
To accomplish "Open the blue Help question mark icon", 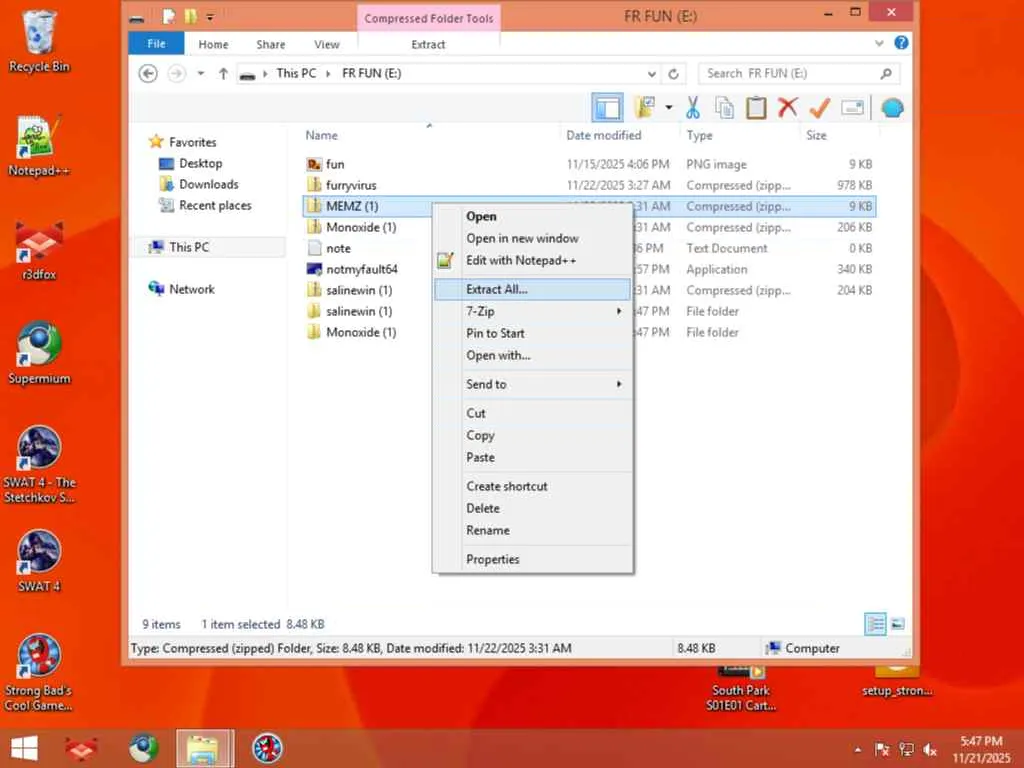I will point(901,43).
